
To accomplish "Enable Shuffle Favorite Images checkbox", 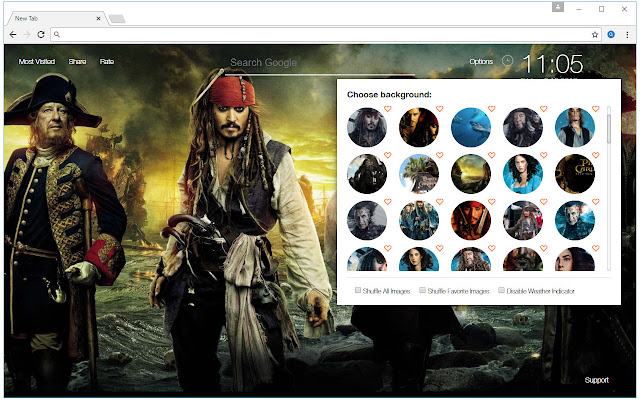I will coord(422,290).
